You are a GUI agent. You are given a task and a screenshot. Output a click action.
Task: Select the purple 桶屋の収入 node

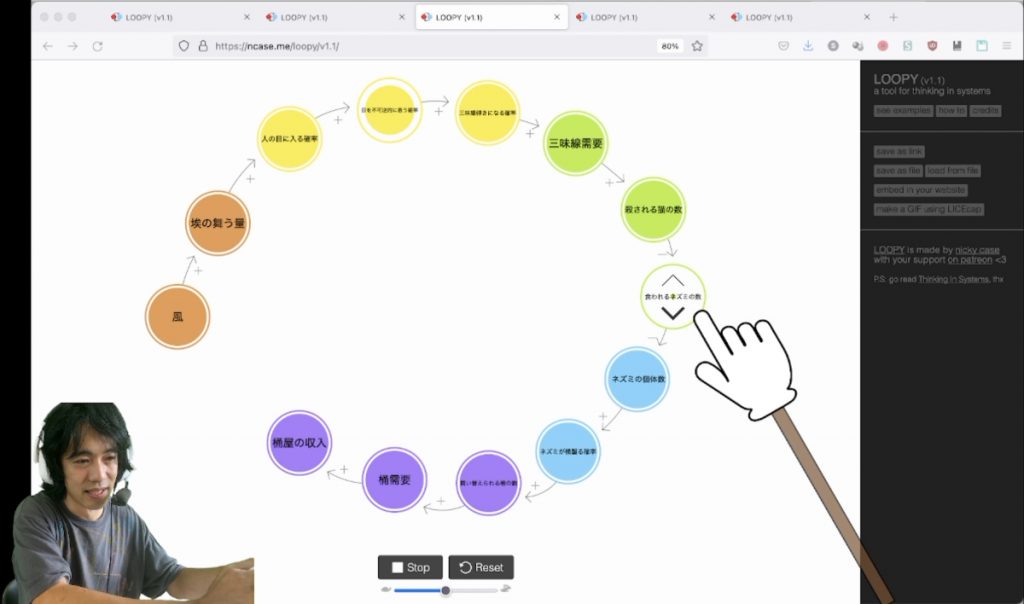pos(299,442)
